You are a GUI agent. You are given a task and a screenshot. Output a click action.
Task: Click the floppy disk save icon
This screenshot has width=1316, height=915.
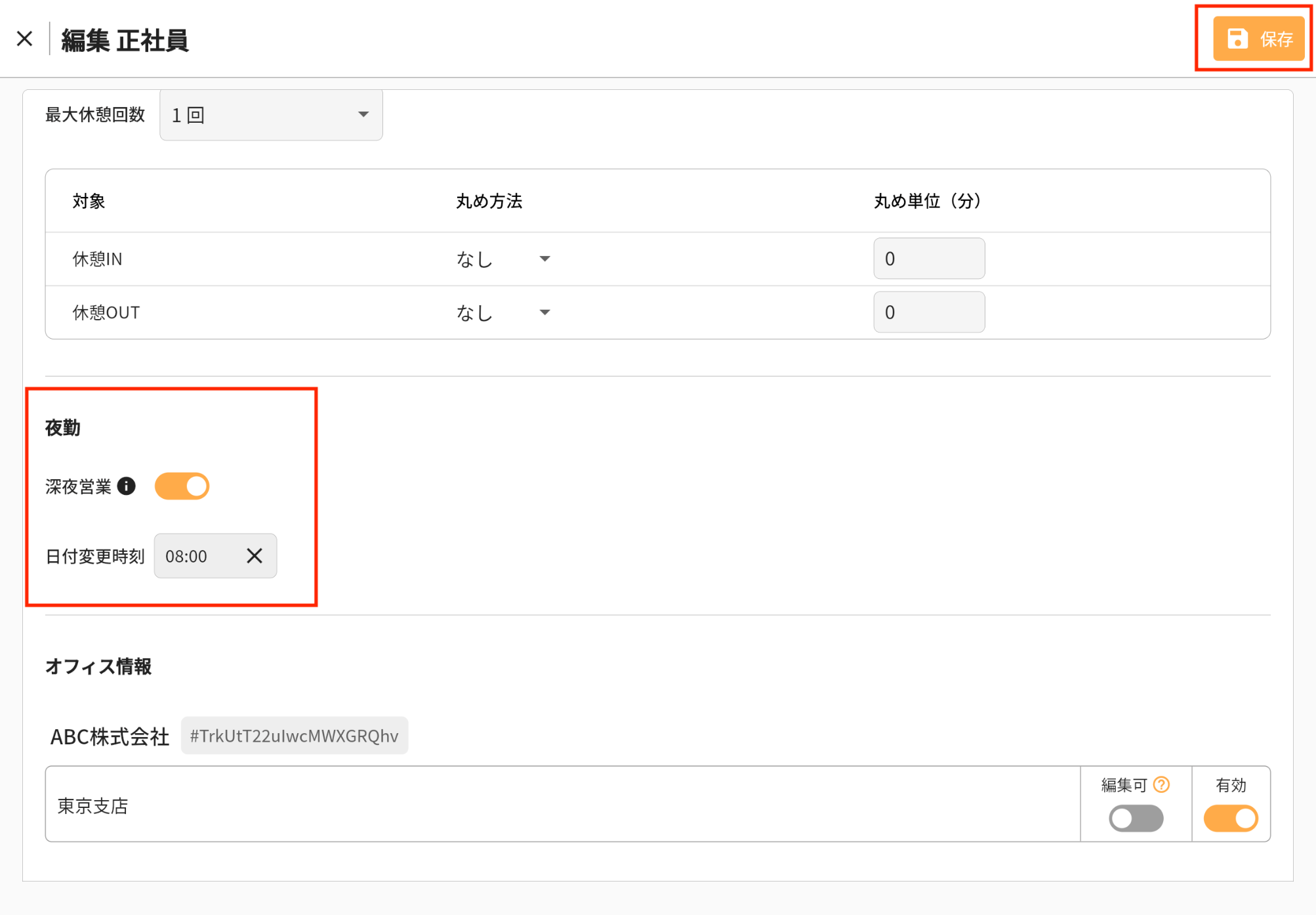1237,39
